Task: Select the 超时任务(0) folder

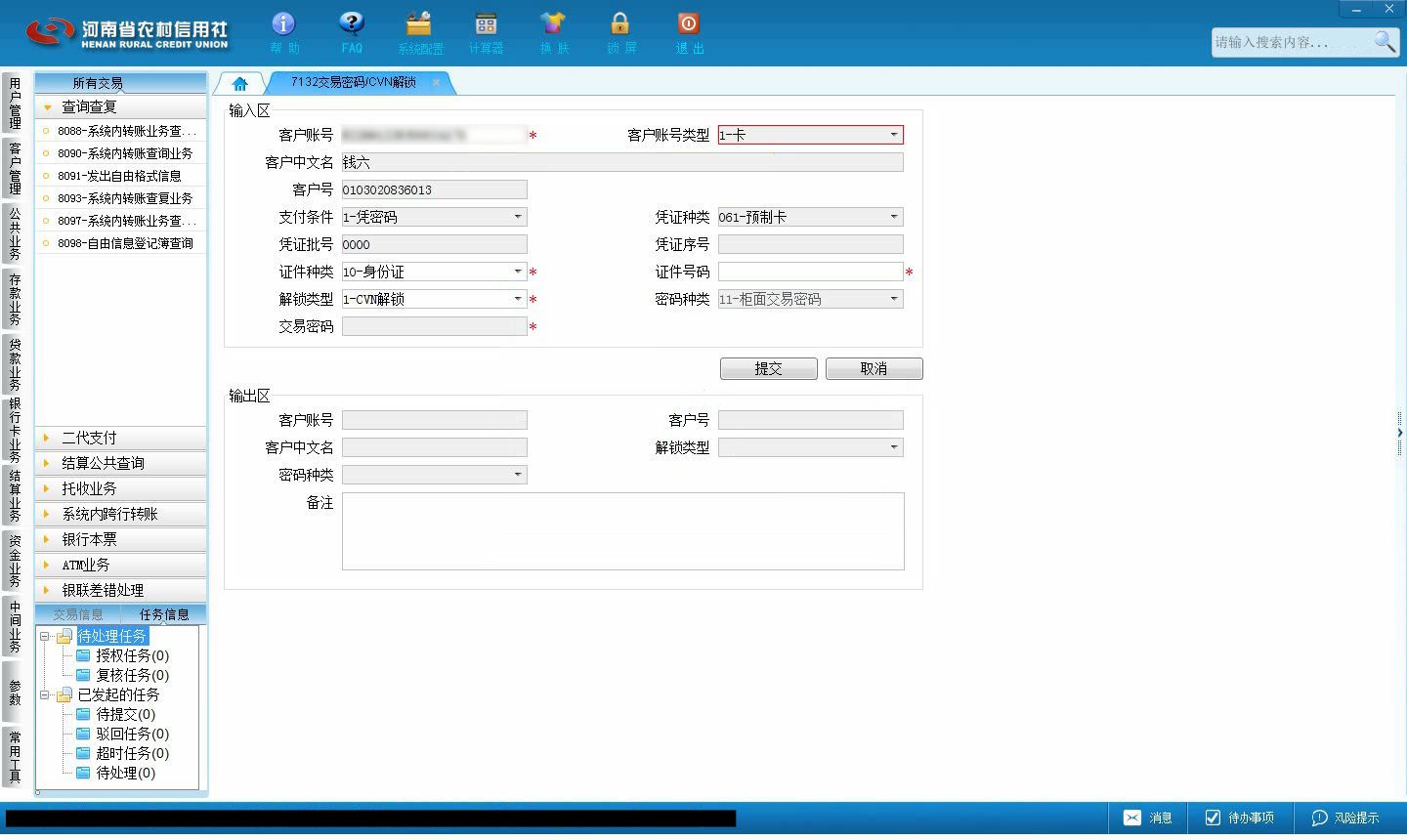Action: [122, 753]
